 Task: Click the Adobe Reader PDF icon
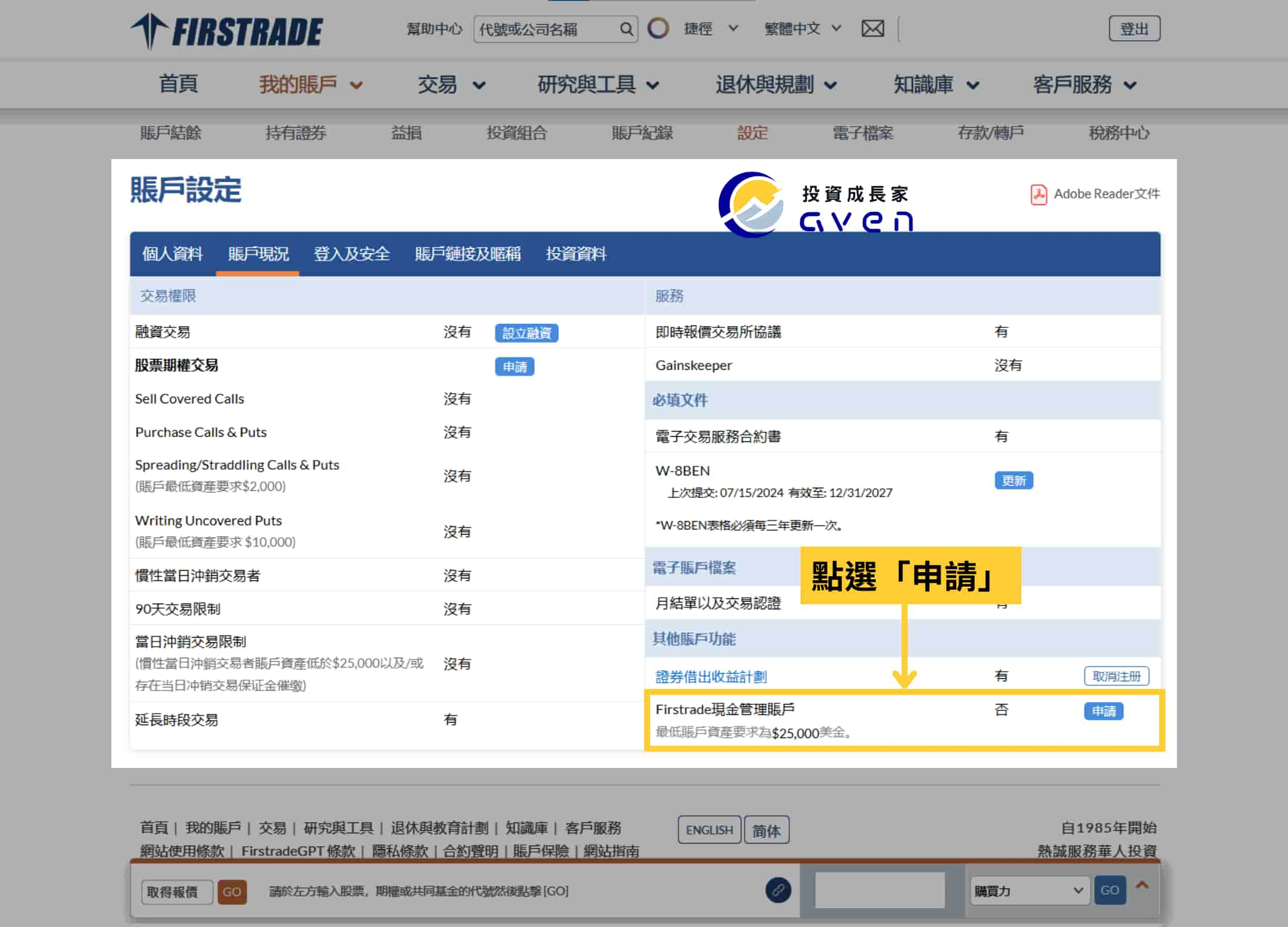(1039, 194)
